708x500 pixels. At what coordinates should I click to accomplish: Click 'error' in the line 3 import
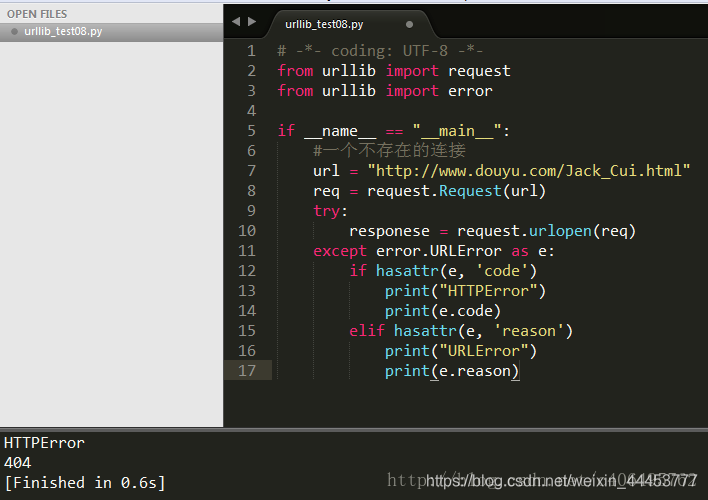coord(470,91)
